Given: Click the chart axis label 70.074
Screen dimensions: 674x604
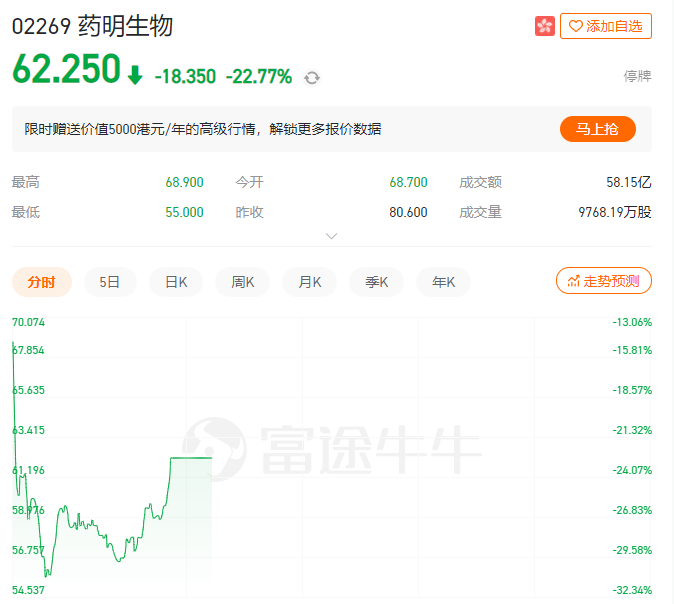Looking at the screenshot, I should (28, 322).
